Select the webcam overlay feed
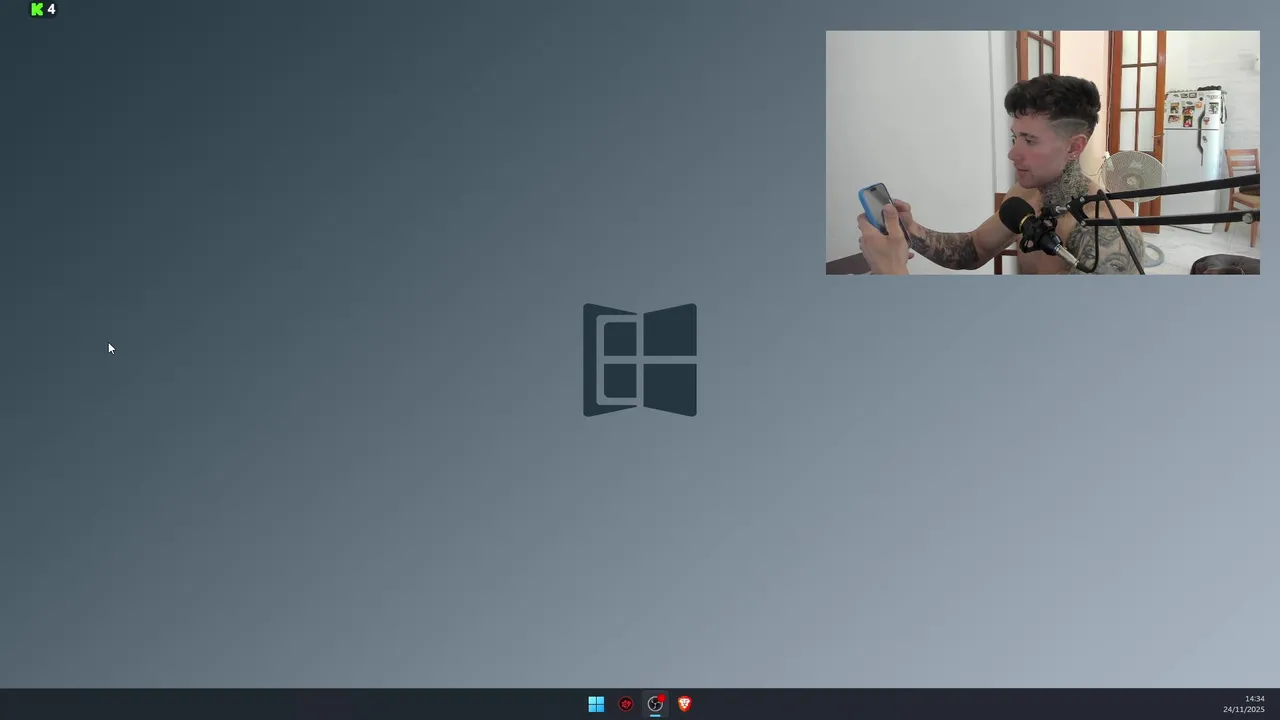This screenshot has height=720, width=1280. [x=1043, y=152]
